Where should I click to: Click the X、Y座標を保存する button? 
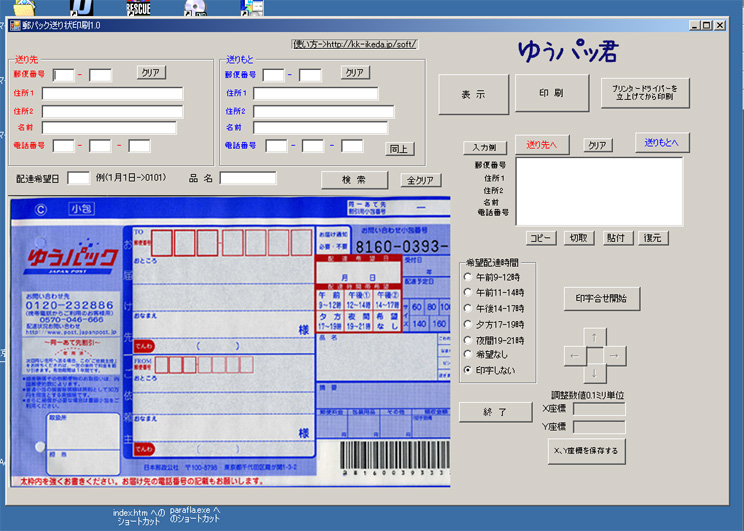tap(587, 451)
